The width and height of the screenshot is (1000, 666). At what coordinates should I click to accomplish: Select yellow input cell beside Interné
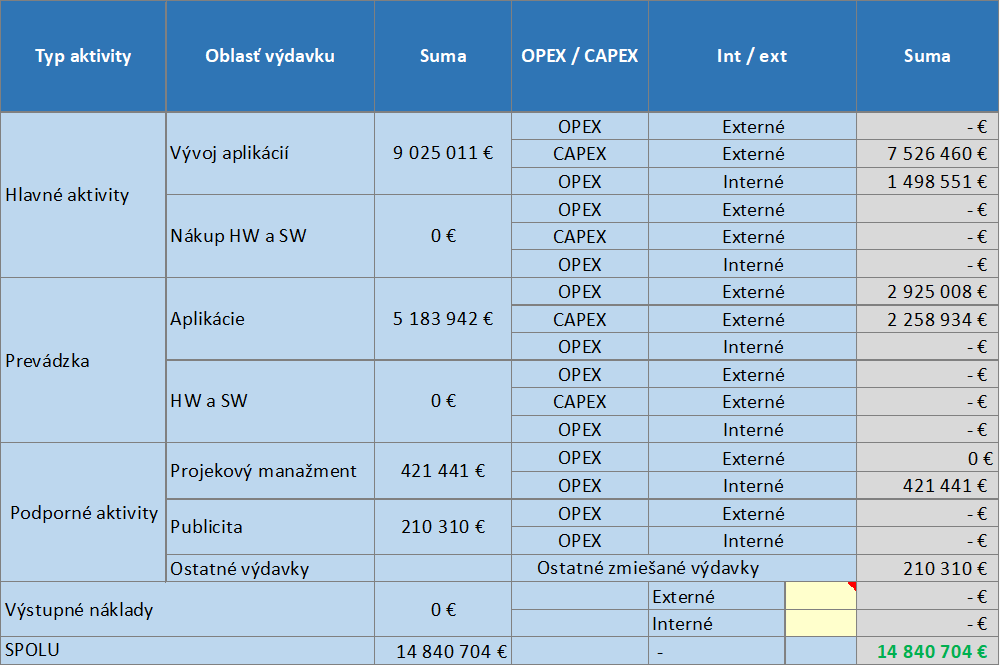820,623
